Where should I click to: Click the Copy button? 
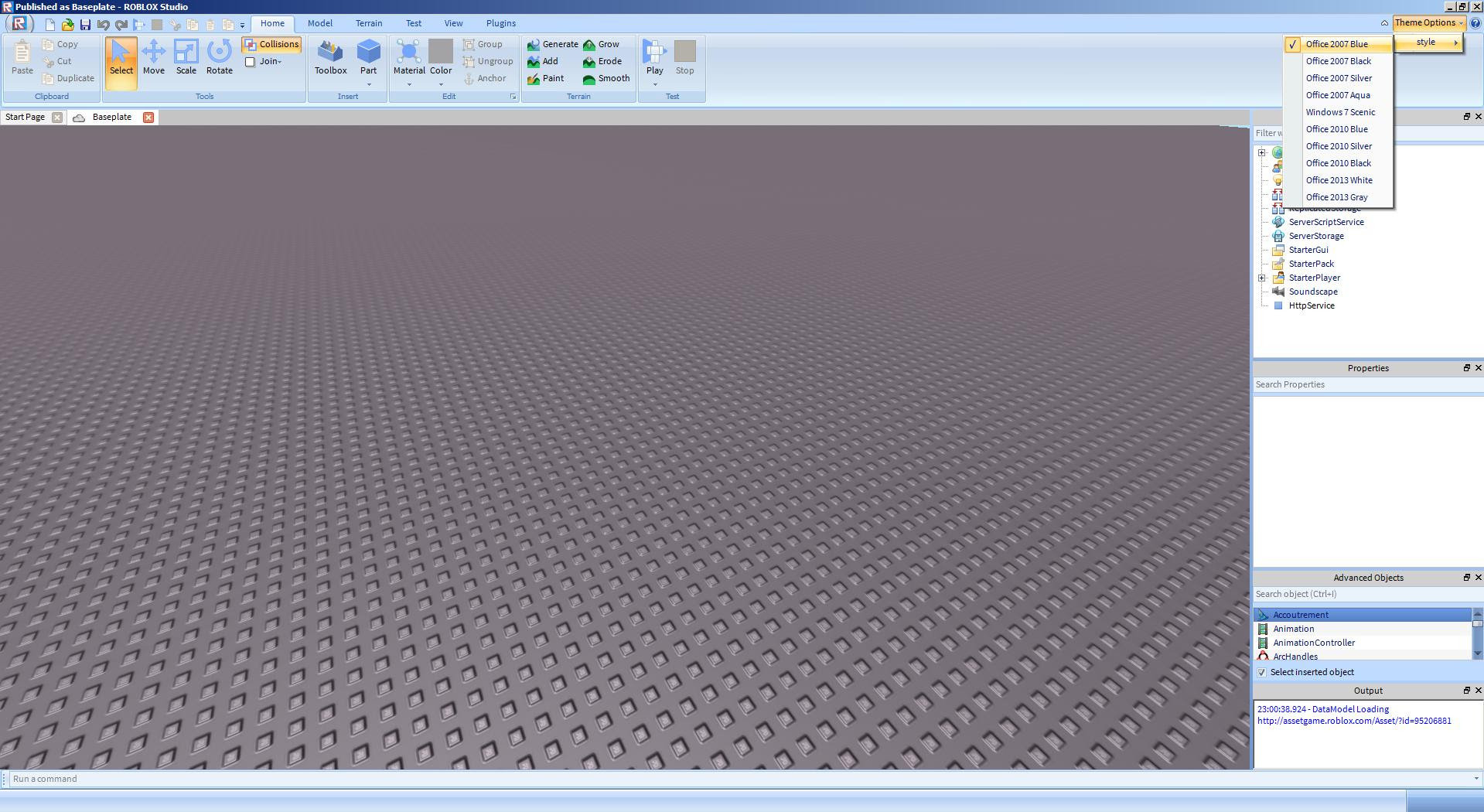61,45
